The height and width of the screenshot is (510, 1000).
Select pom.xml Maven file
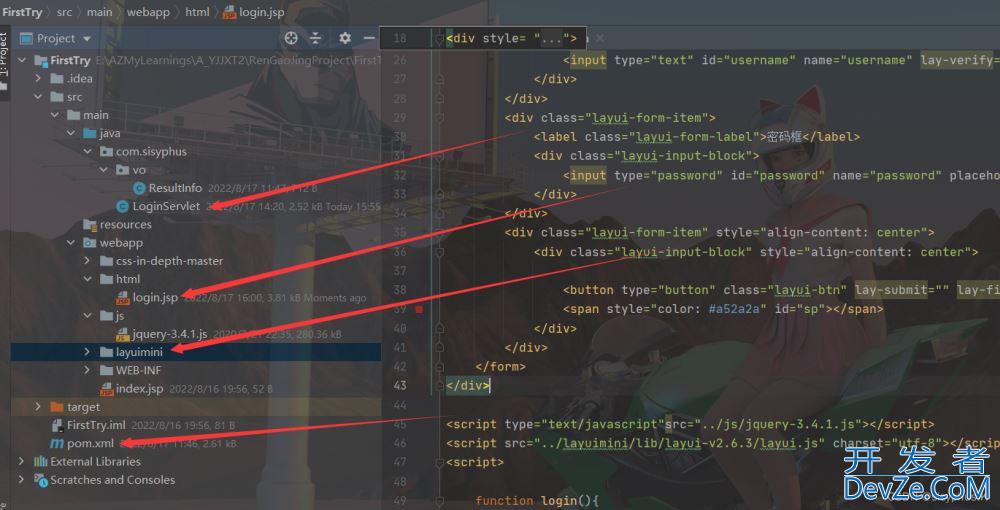90,444
